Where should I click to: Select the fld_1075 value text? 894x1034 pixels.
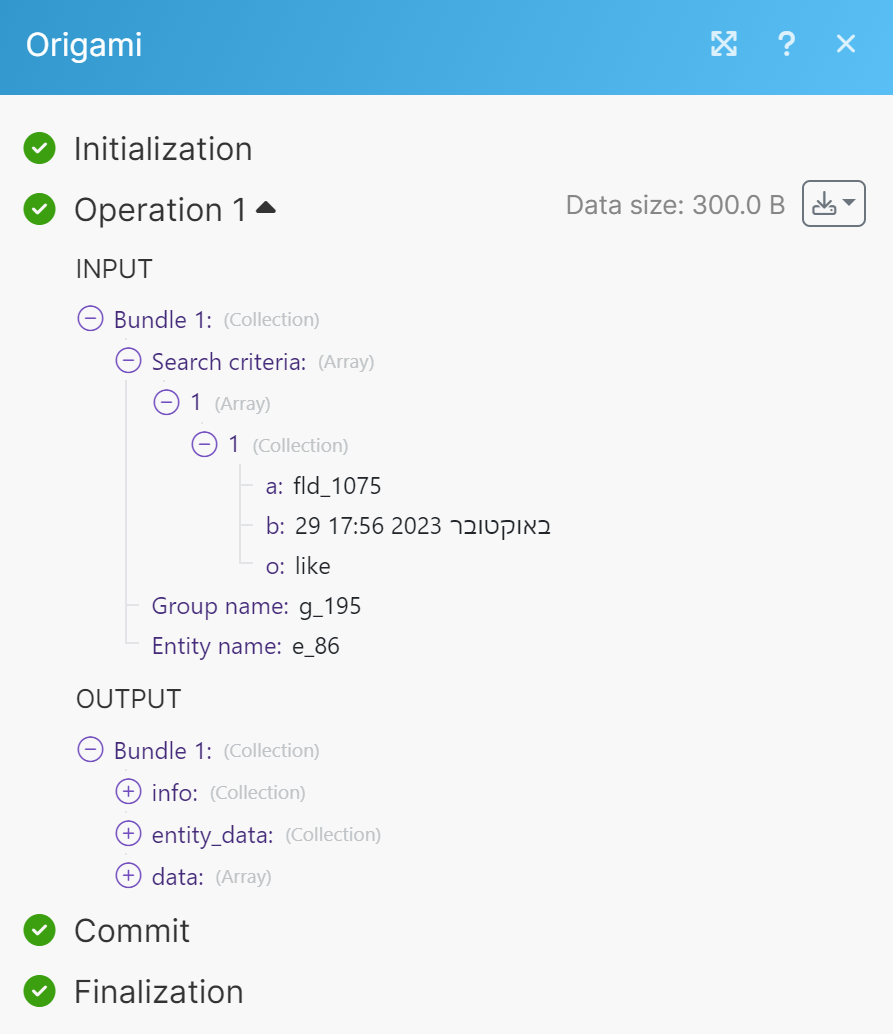(338, 486)
